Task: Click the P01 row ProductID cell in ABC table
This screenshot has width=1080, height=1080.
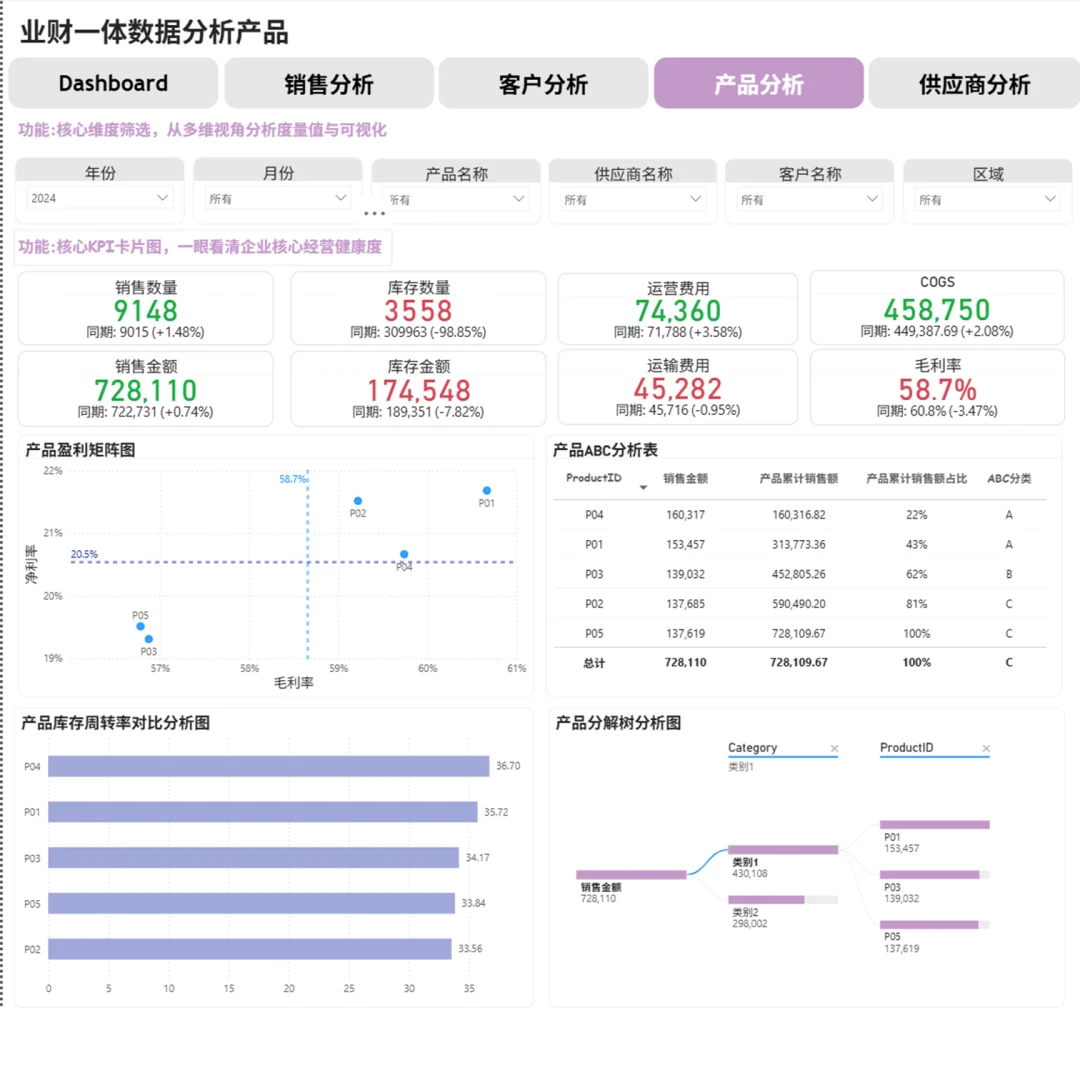Action: coord(594,544)
